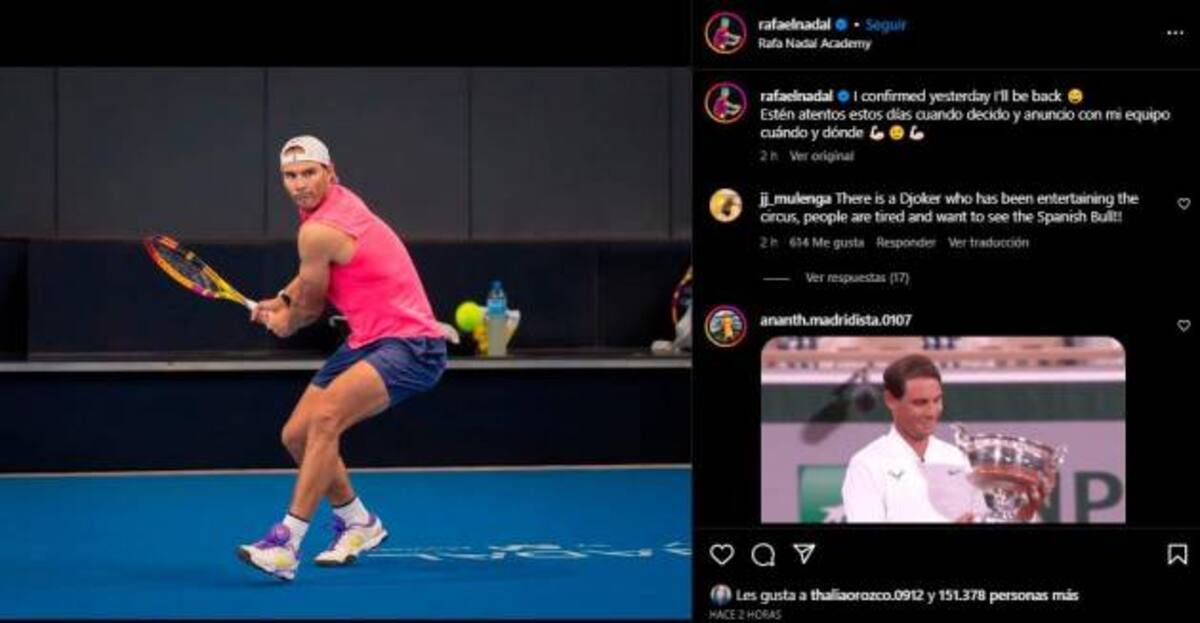
Task: Like the post with the heart icon
Action: point(721,554)
